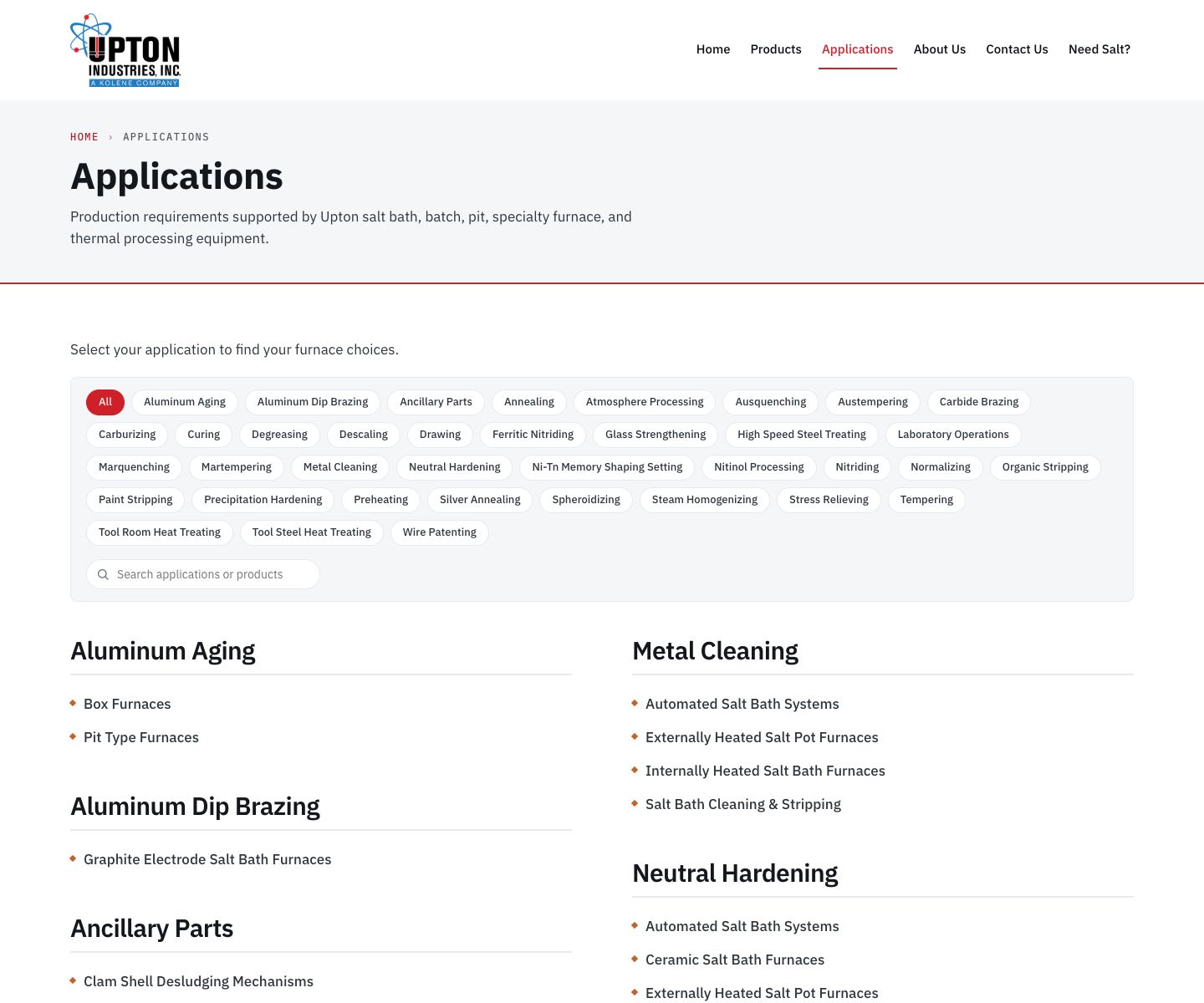The height and width of the screenshot is (1003, 1204).
Task: Select the Austempering chip
Action: [873, 402]
